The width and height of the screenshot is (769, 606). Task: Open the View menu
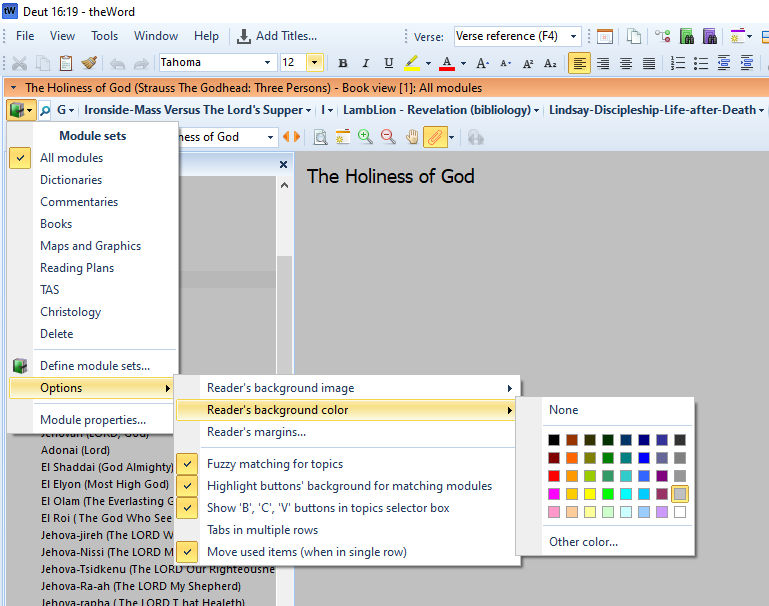(x=62, y=36)
